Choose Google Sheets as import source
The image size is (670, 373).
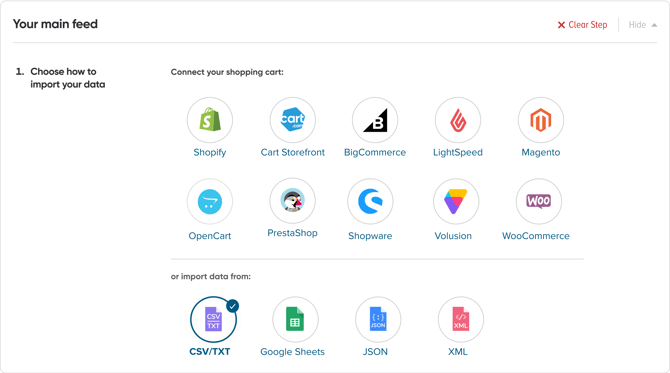(295, 320)
